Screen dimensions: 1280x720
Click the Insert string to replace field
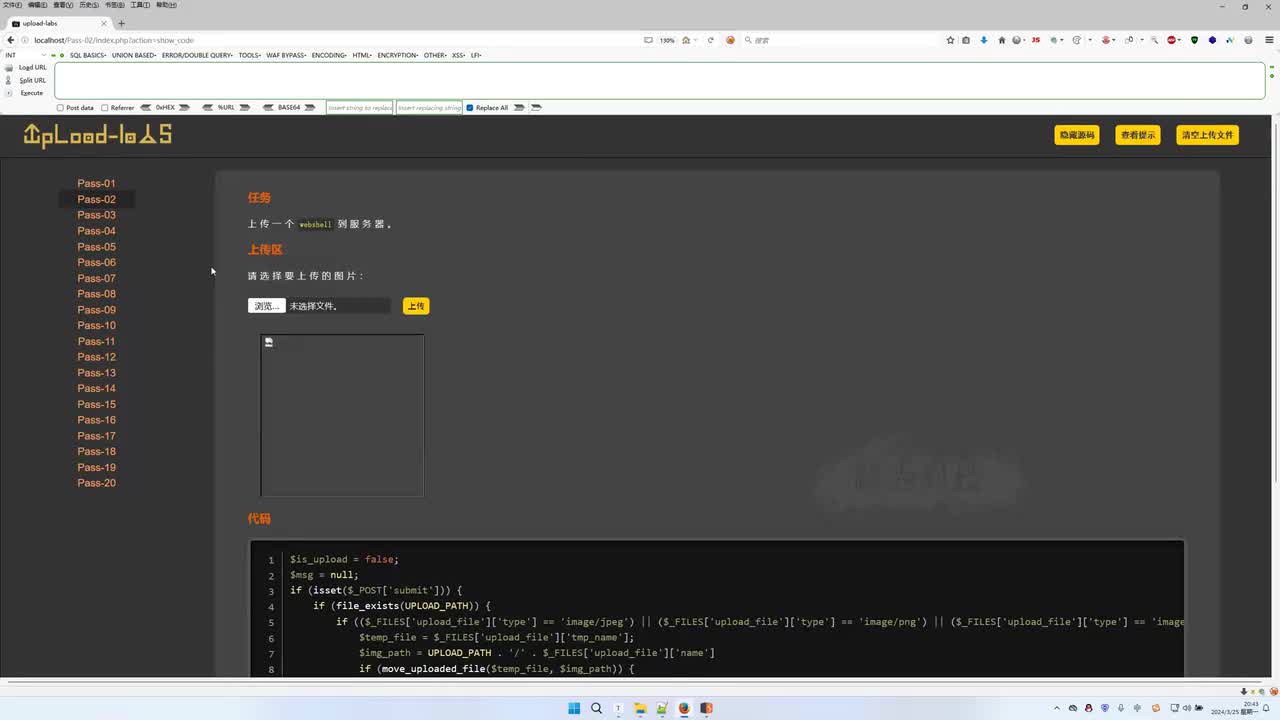click(360, 107)
